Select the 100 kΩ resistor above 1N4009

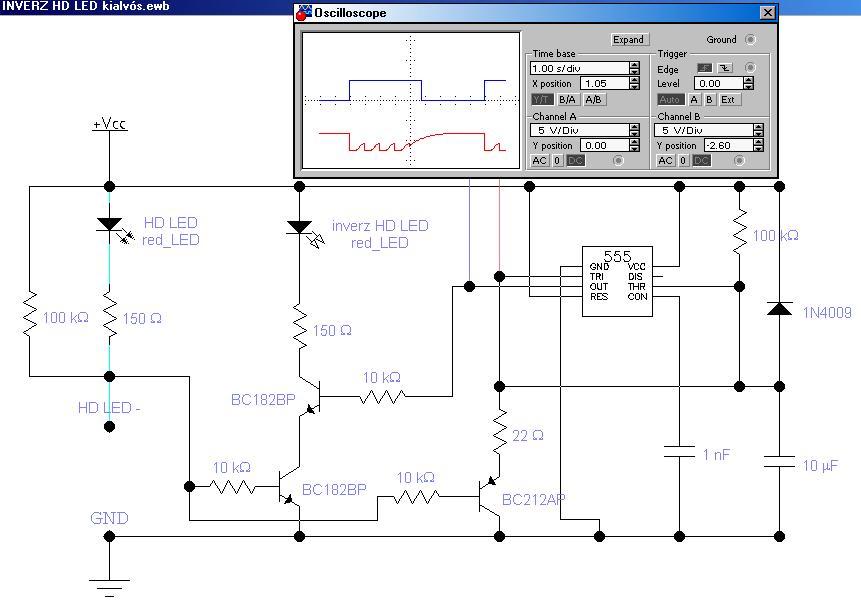tap(740, 232)
